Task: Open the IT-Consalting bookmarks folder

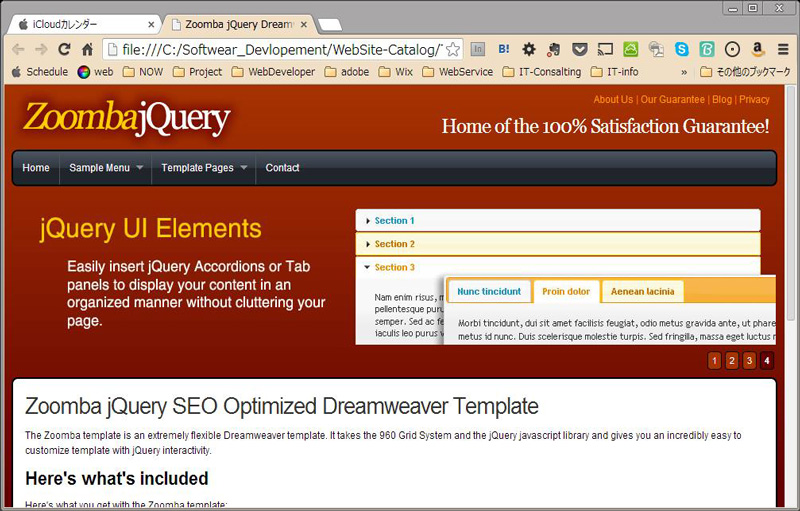Action: [x=542, y=72]
